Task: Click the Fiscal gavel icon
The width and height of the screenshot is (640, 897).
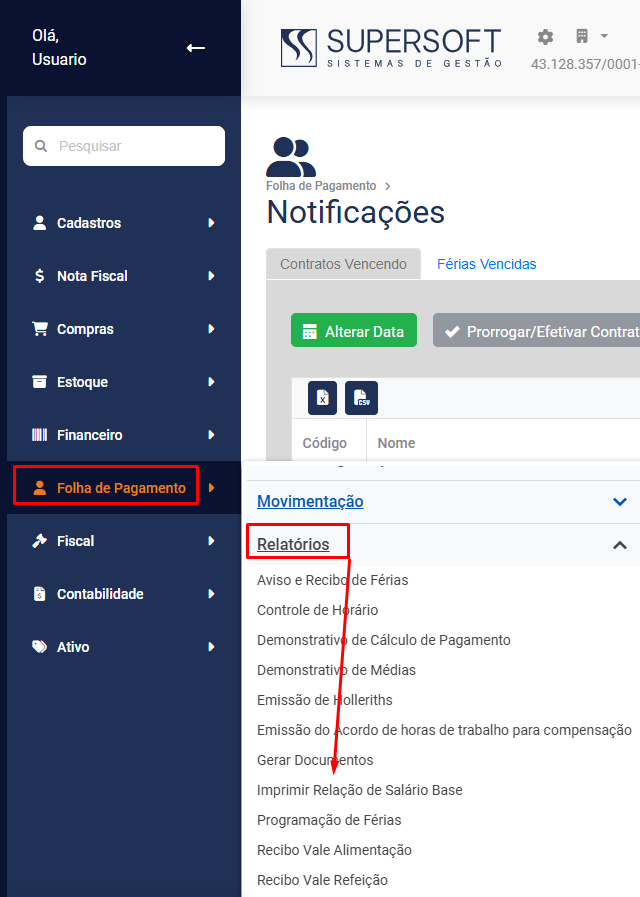Action: (x=39, y=541)
